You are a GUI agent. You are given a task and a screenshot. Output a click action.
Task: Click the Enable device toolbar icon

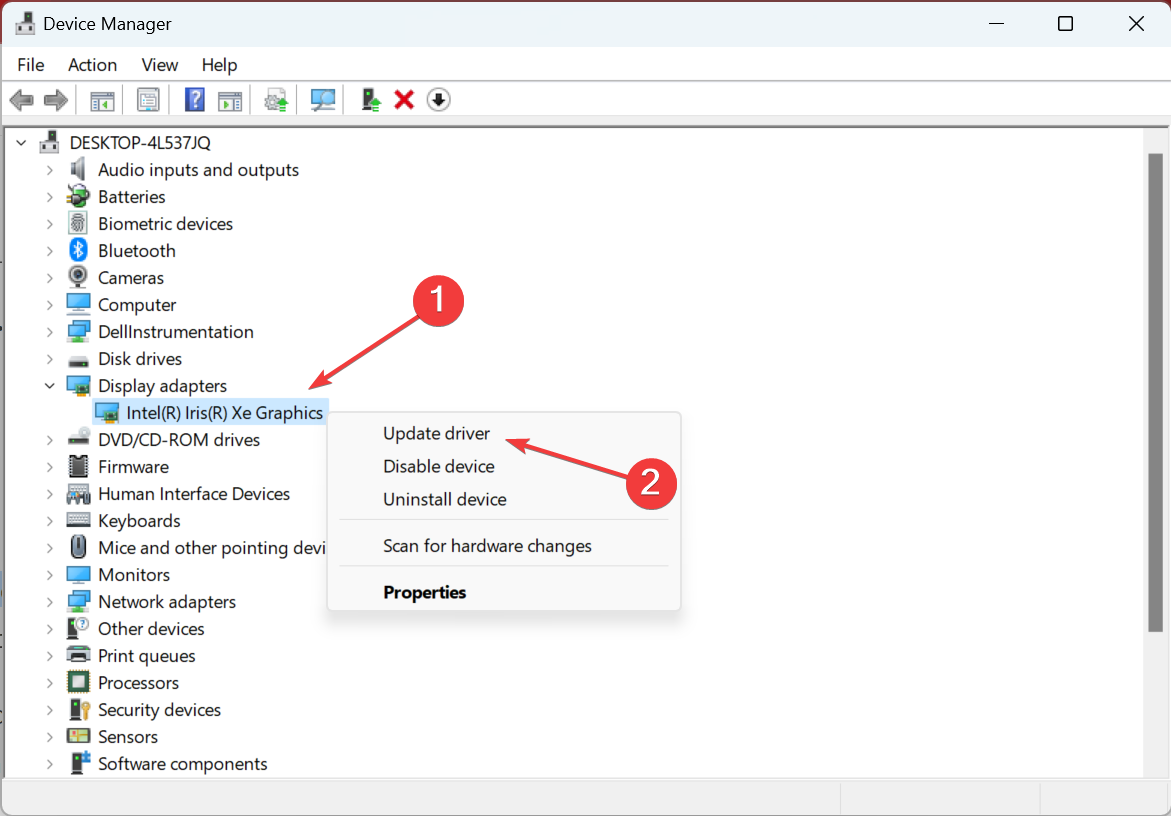[370, 100]
